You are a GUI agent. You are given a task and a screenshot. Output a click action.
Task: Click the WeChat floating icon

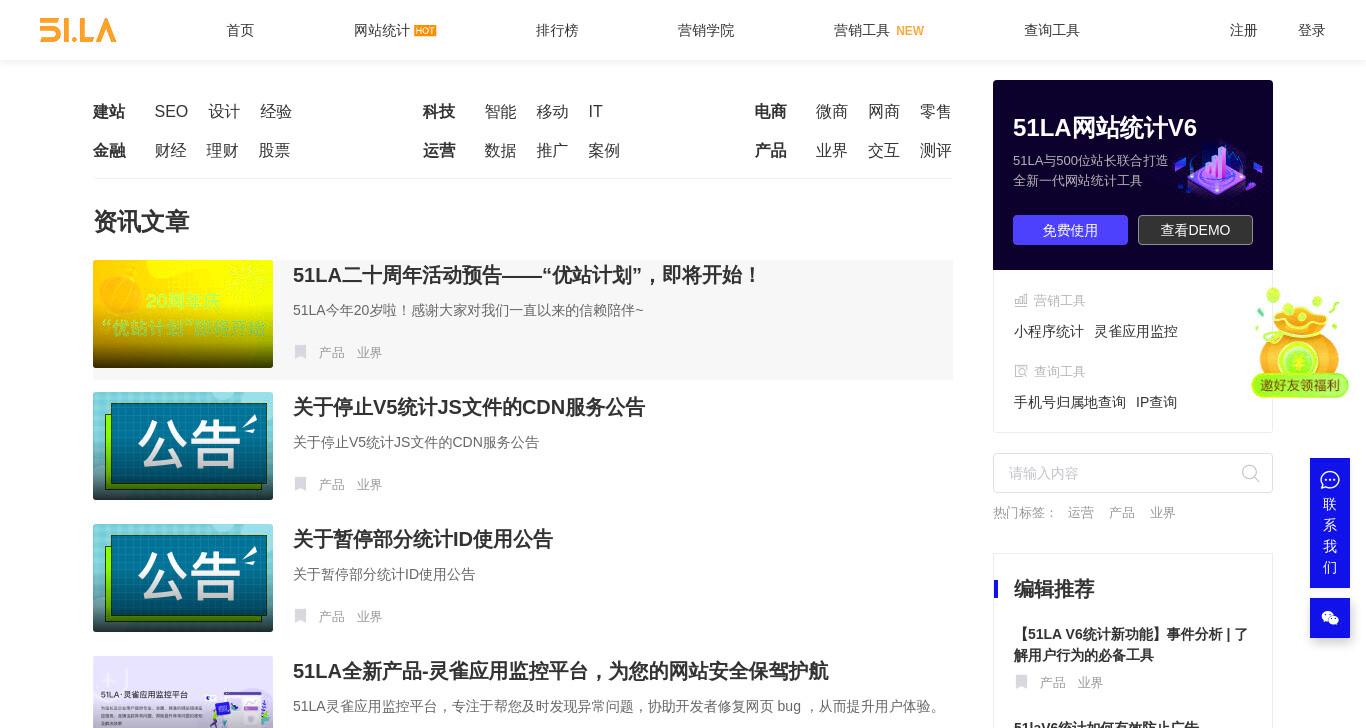click(x=1330, y=618)
